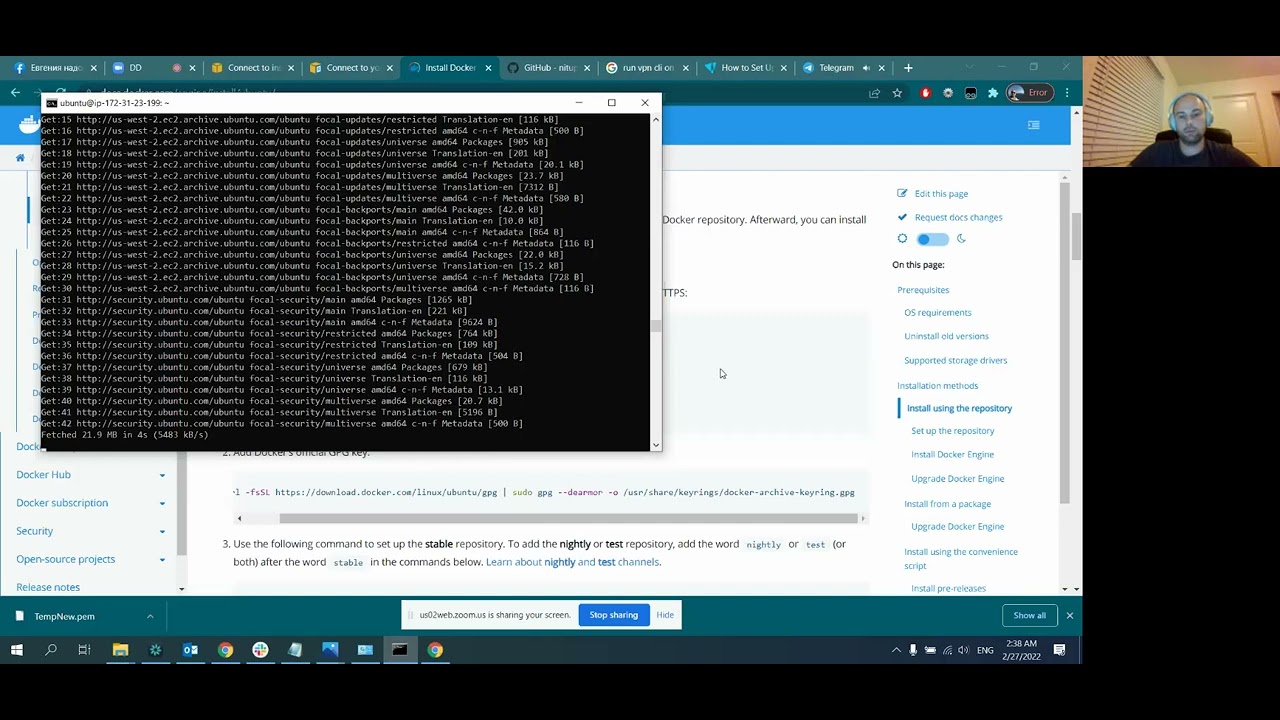Screen dimensions: 1280x720
Task: Click the profile Error button
Action: tap(1028, 93)
